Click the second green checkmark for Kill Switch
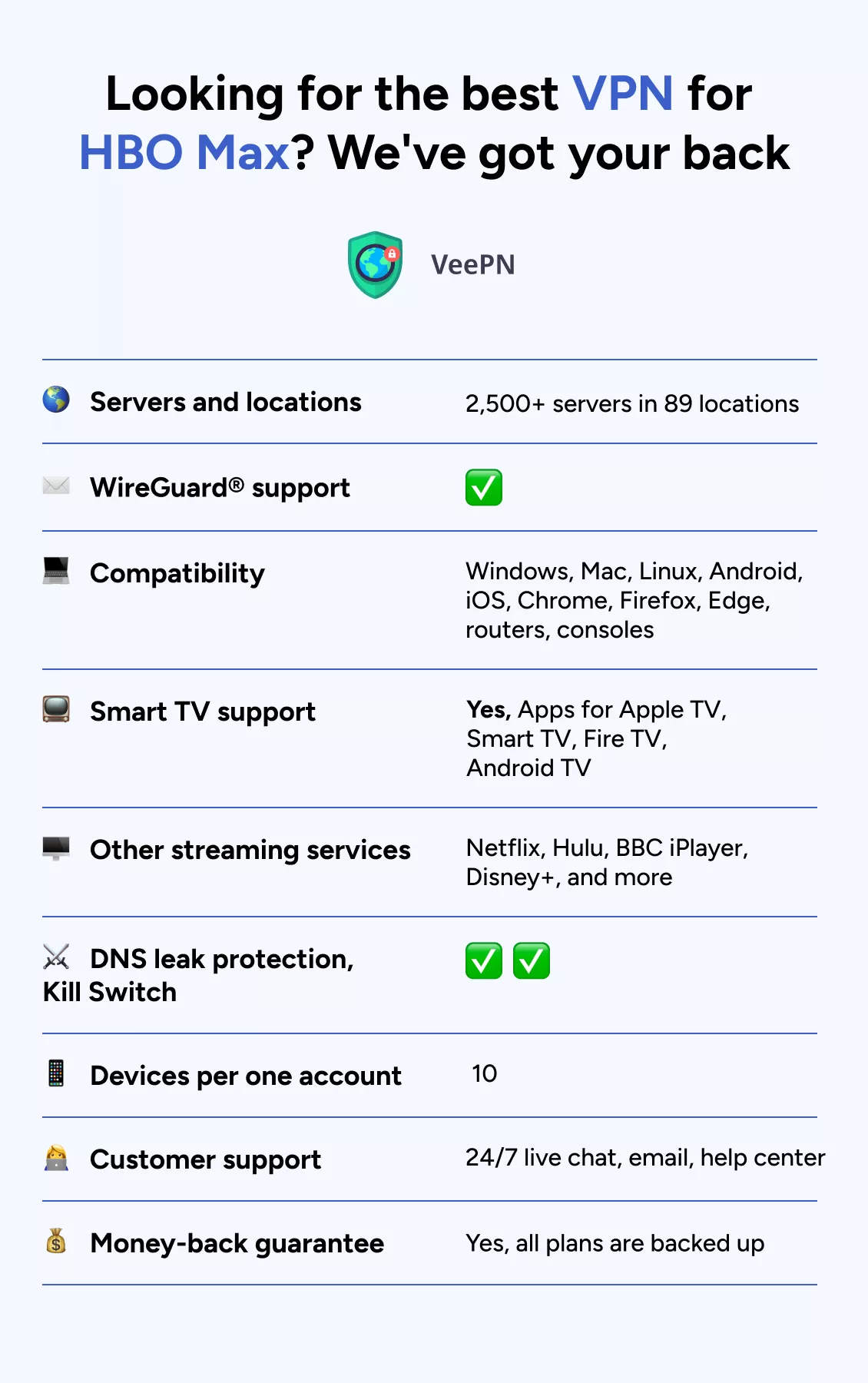 532,961
